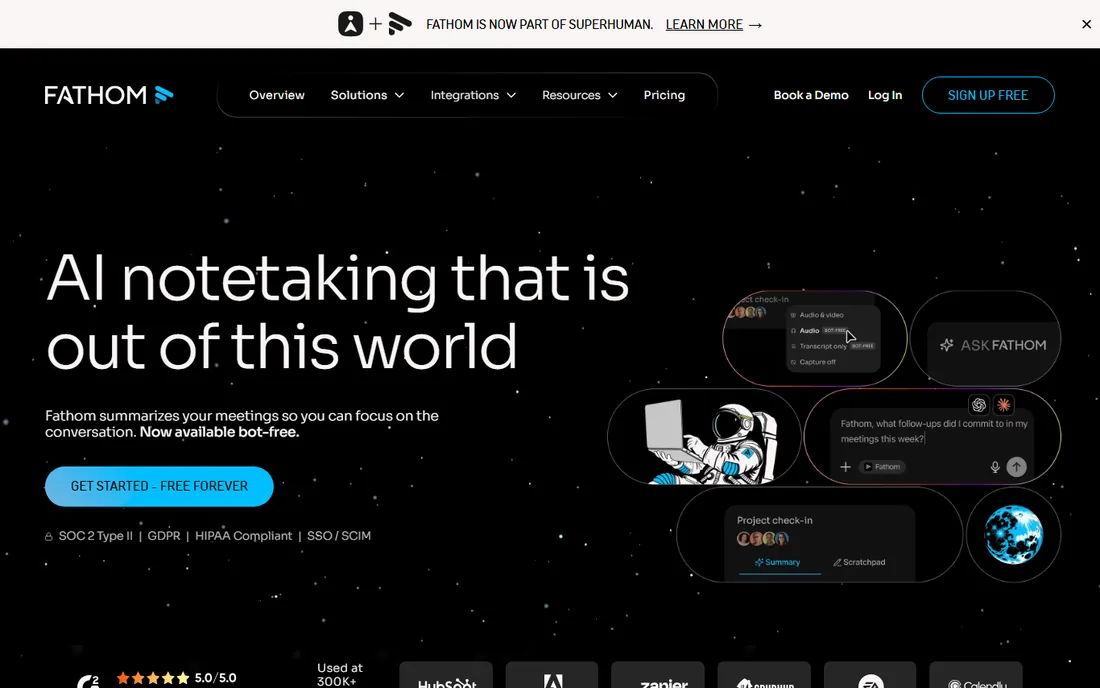Click the follow-ups prompt text field
1100x688 pixels.
(934, 431)
